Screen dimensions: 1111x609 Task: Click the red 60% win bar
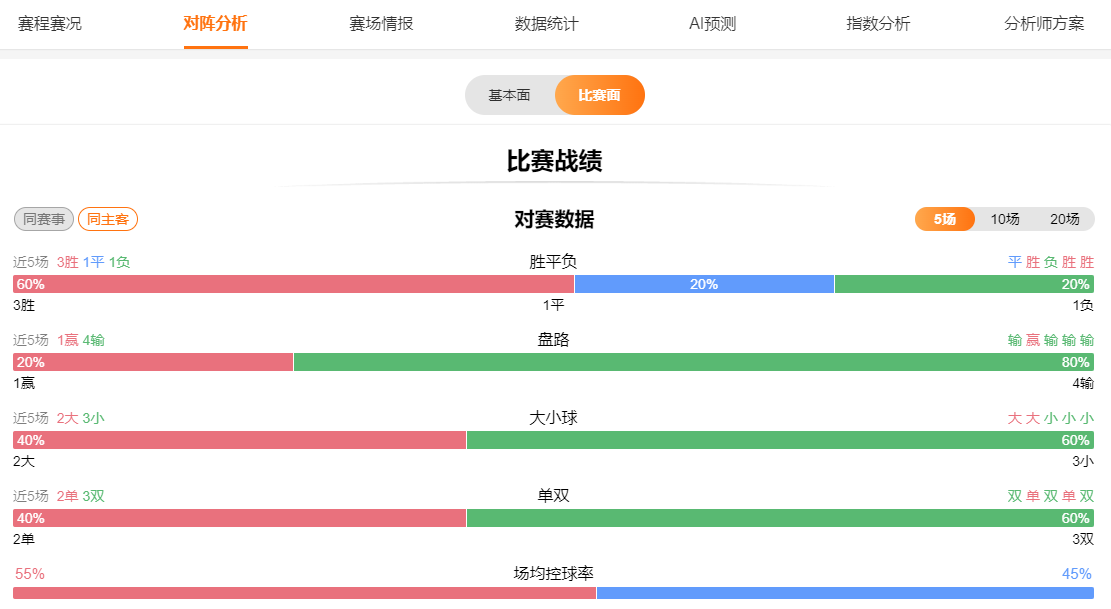[293, 284]
